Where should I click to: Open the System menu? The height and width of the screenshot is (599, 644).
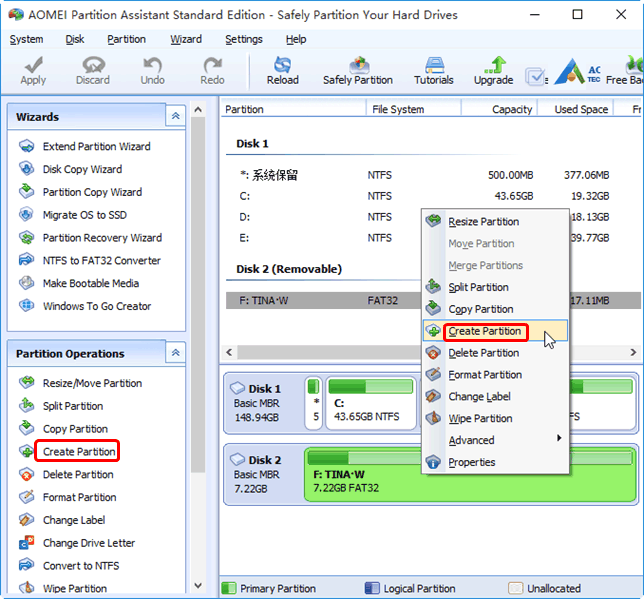[26, 39]
